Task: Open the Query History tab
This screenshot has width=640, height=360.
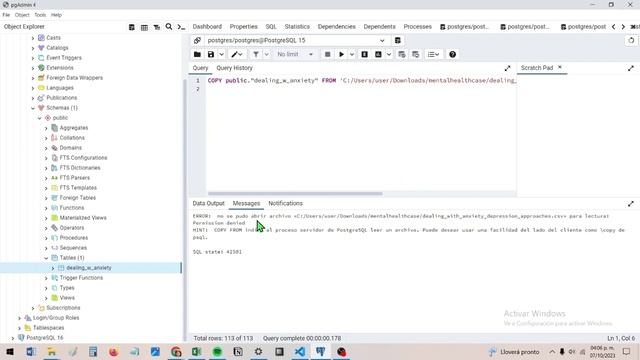Action: pos(234,68)
